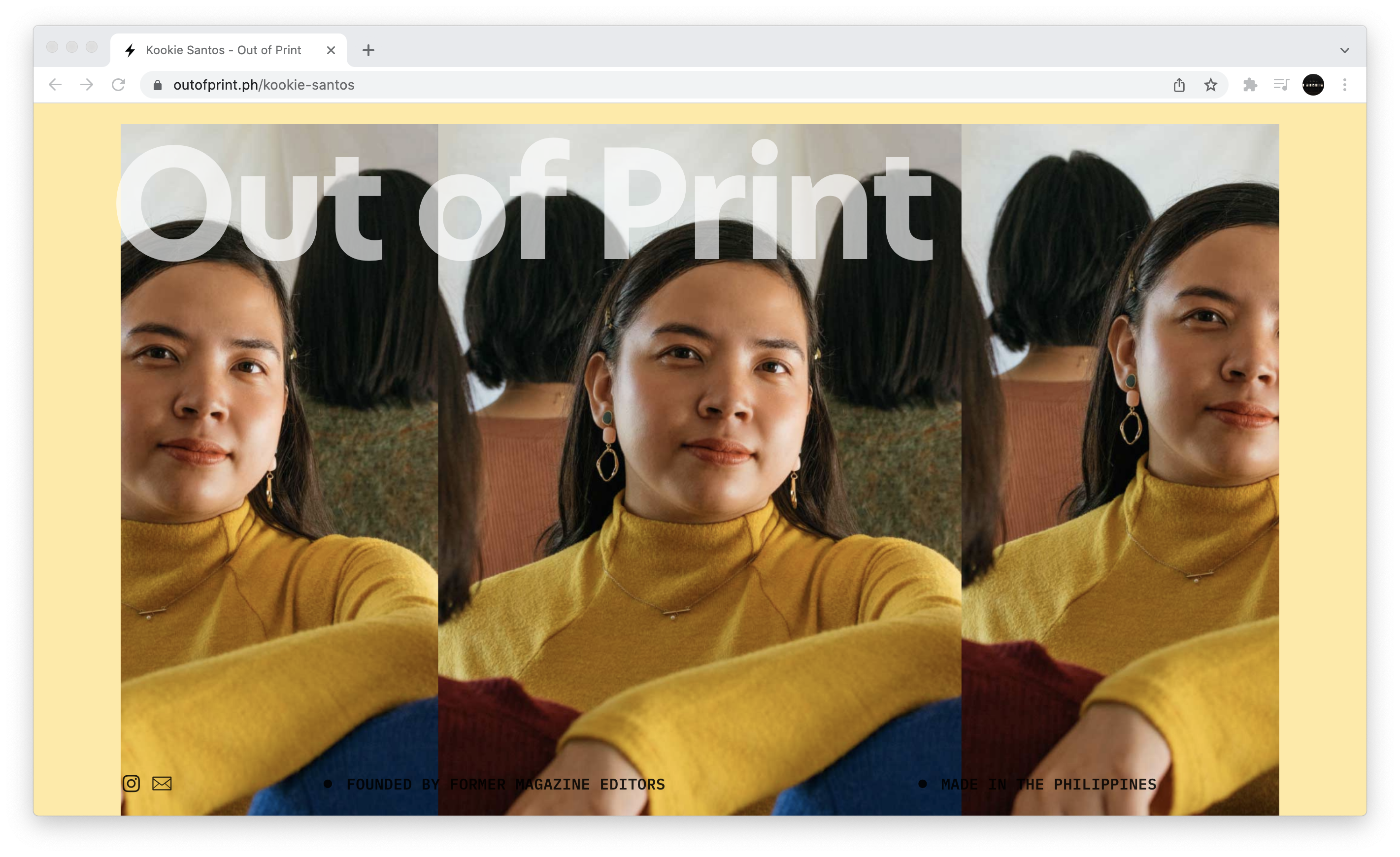This screenshot has width=1400, height=857.
Task: Go back to the previous page
Action: click(x=55, y=85)
